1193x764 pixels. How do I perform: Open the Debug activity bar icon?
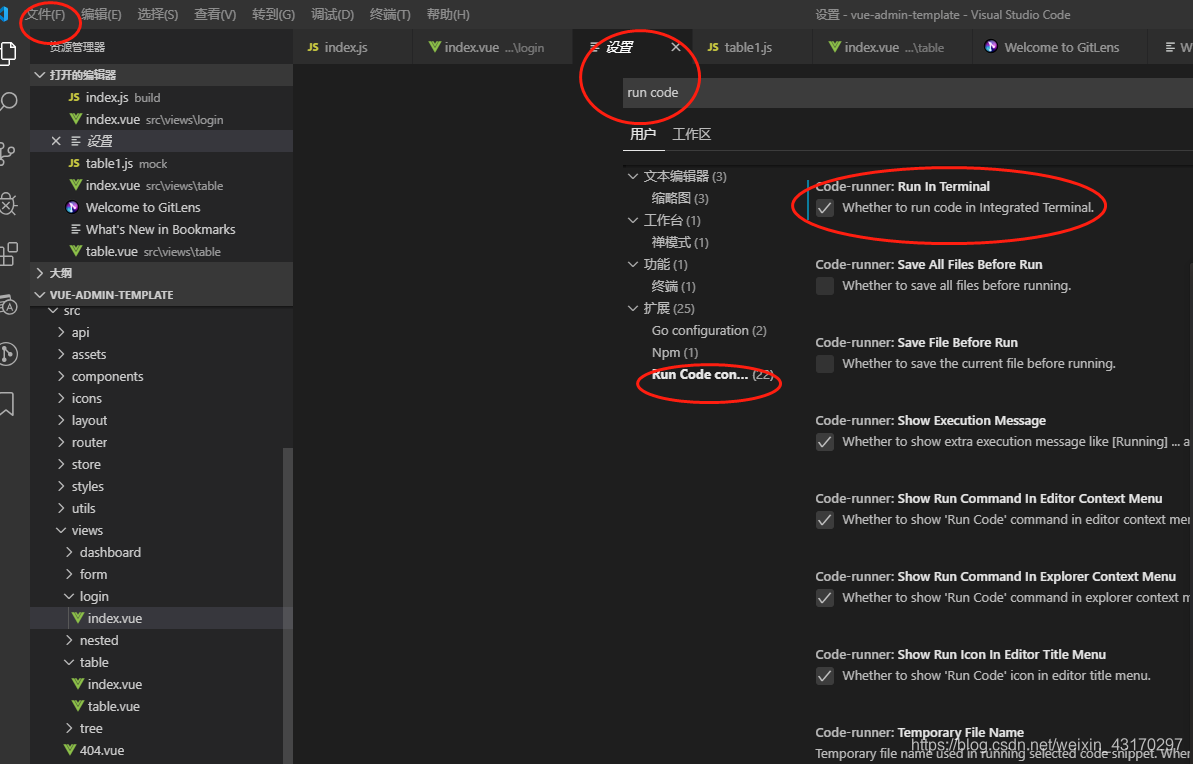(x=7, y=203)
